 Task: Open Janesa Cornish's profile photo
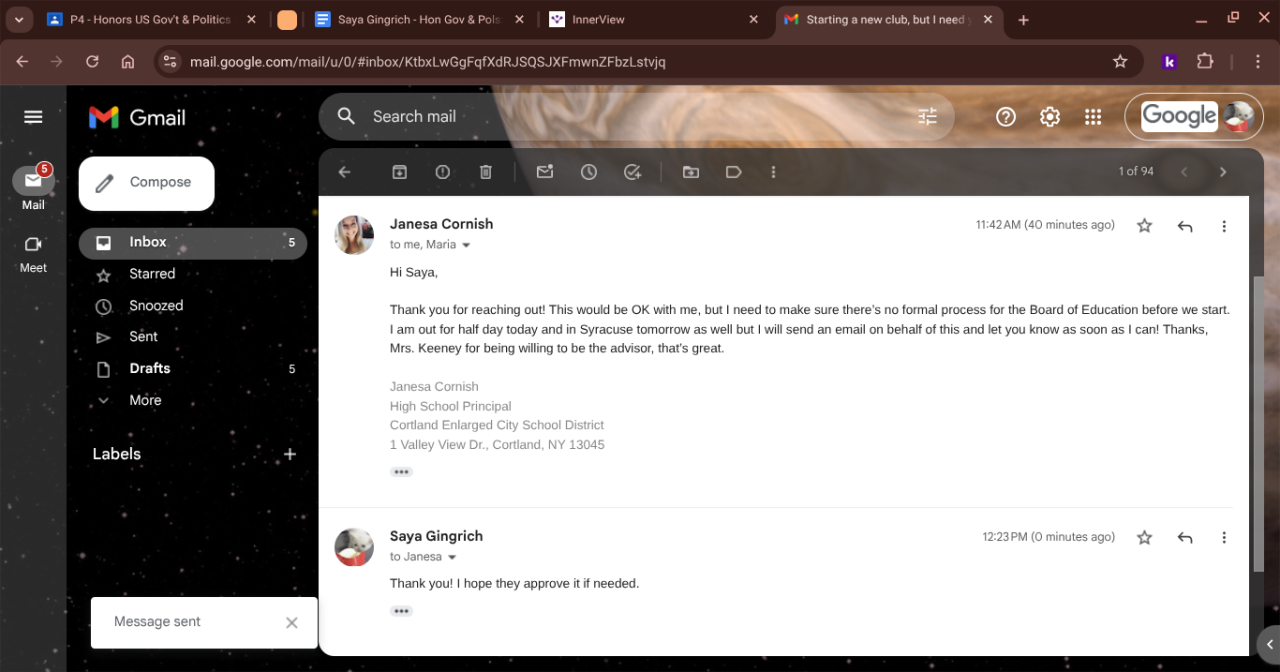click(x=354, y=235)
